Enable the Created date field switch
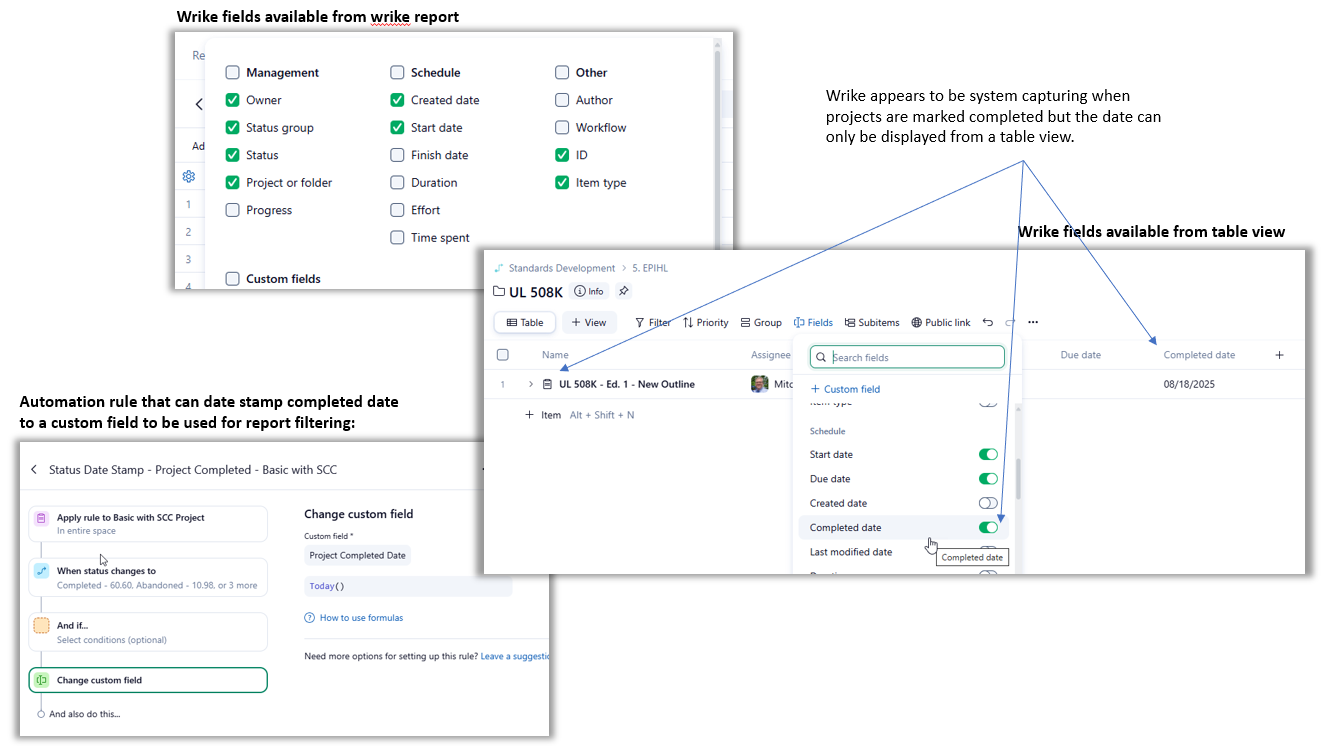Image resolution: width=1328 pixels, height=753 pixels. 988,503
